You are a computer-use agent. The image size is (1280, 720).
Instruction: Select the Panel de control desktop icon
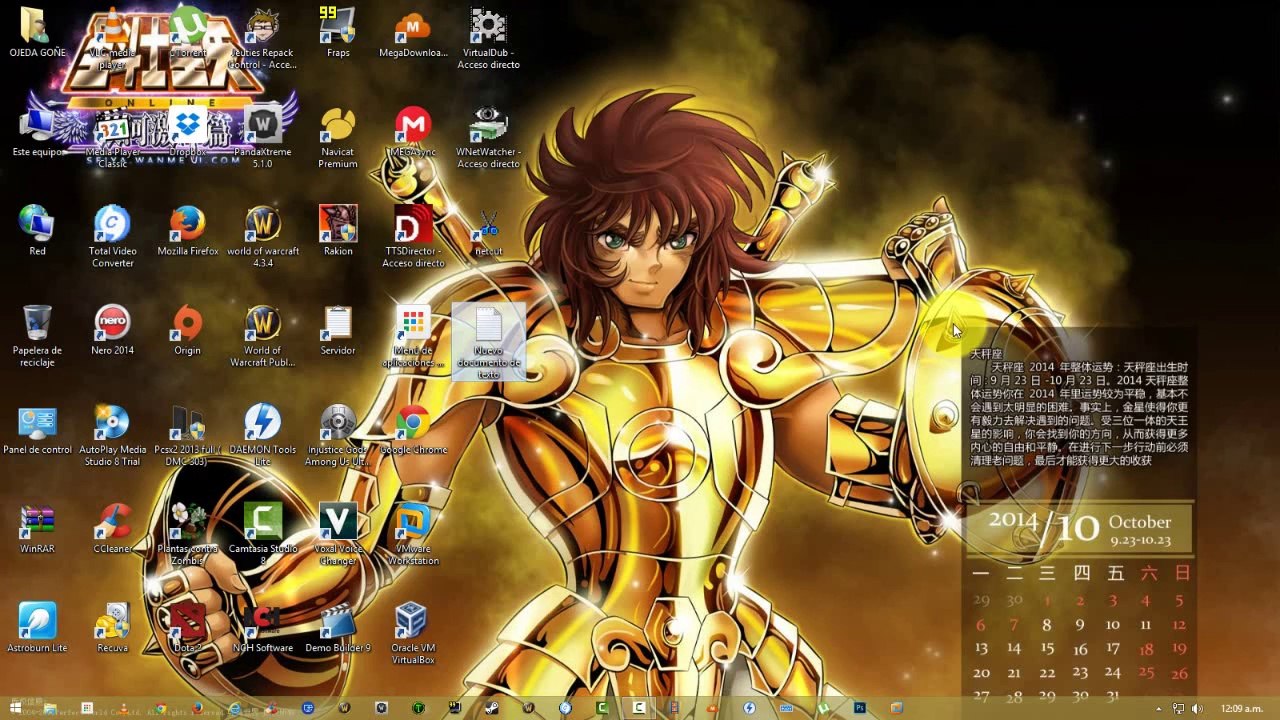(x=37, y=429)
